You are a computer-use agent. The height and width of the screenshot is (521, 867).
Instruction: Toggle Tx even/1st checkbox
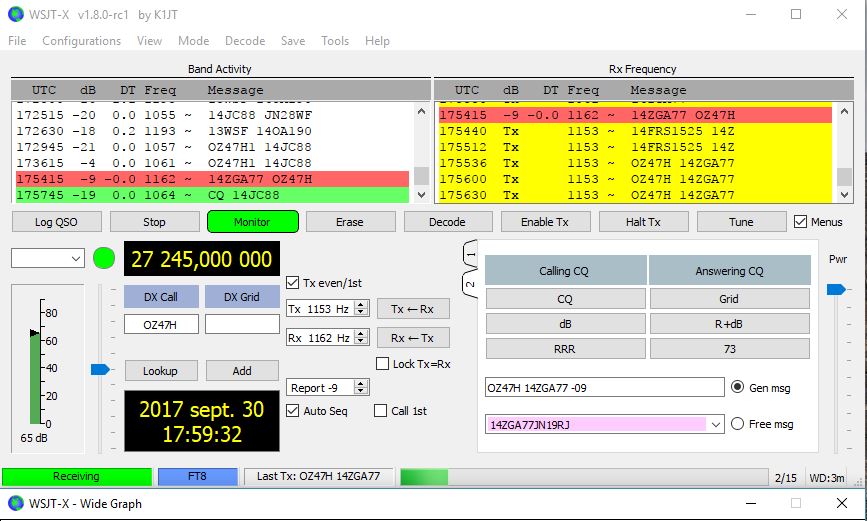point(293,283)
